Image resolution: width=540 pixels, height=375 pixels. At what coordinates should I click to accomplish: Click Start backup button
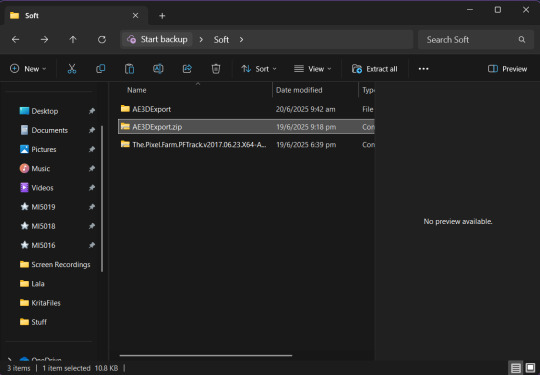(158, 40)
